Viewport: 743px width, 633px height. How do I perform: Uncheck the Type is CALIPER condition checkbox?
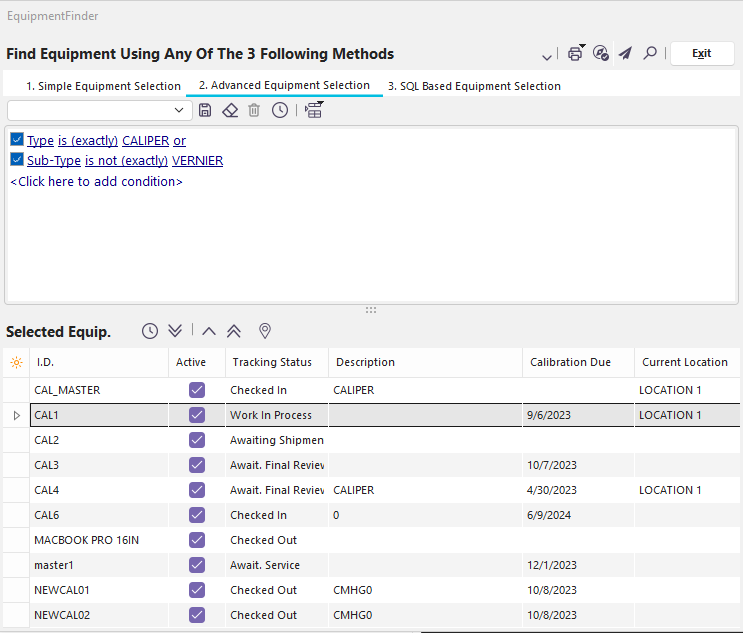pyautogui.click(x=17, y=140)
